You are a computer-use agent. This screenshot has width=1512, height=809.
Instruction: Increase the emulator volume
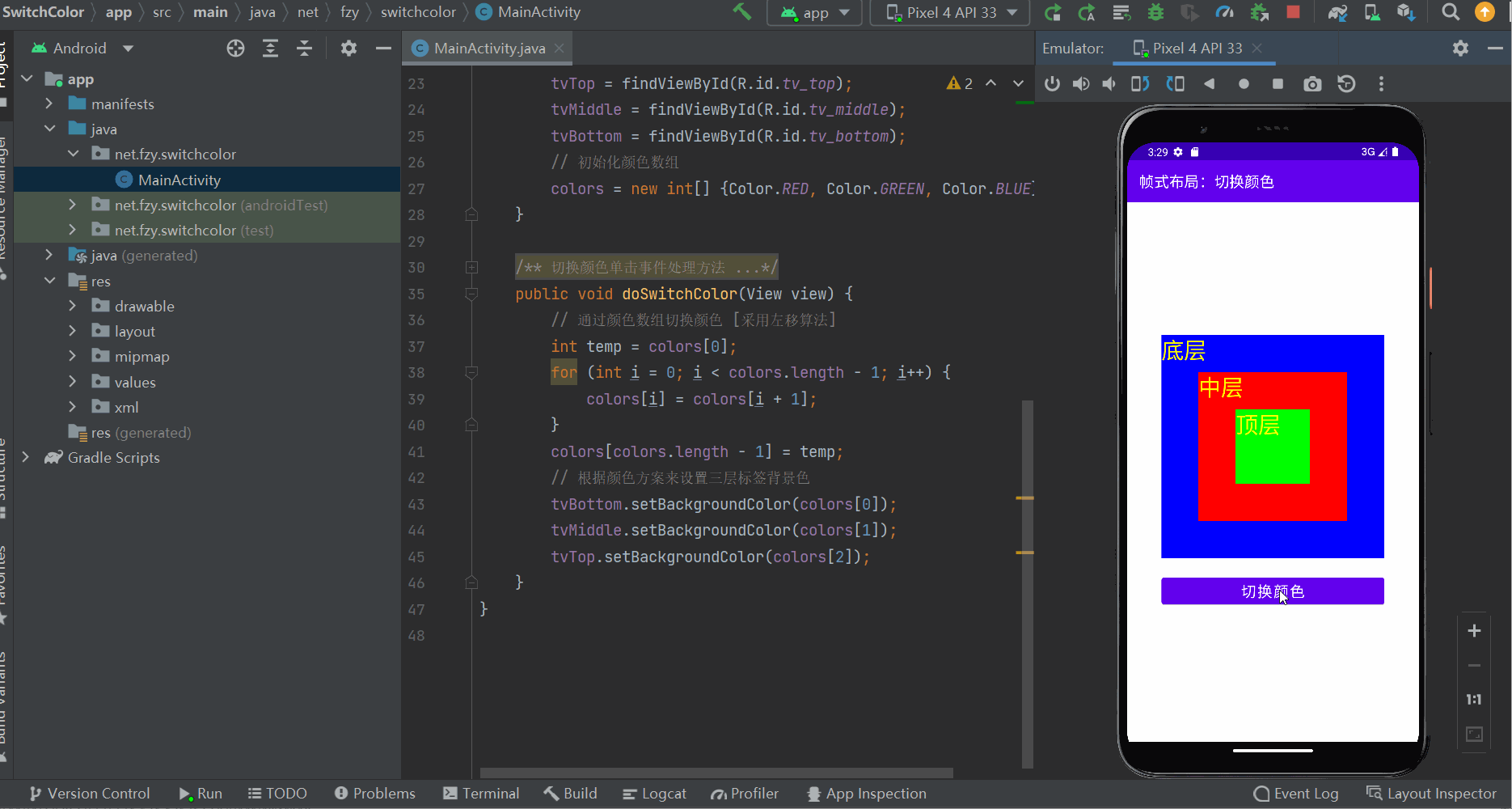[x=1081, y=83]
